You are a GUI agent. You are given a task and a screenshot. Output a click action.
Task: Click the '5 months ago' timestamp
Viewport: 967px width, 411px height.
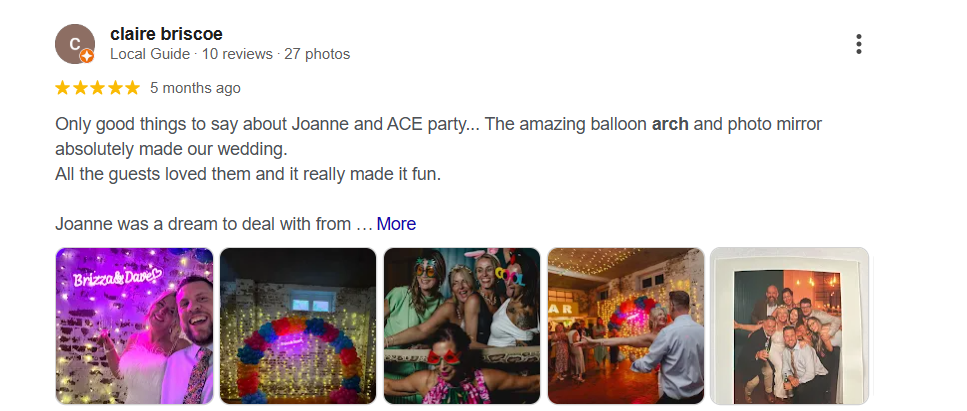(x=195, y=88)
